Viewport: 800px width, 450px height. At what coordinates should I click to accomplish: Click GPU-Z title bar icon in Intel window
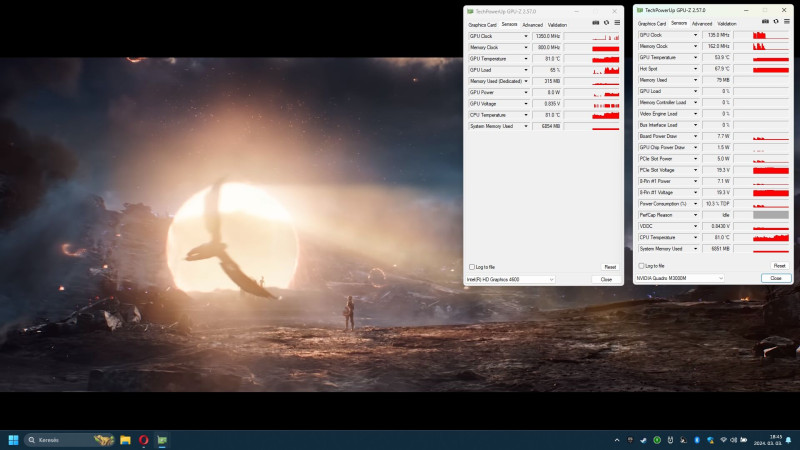click(470, 11)
